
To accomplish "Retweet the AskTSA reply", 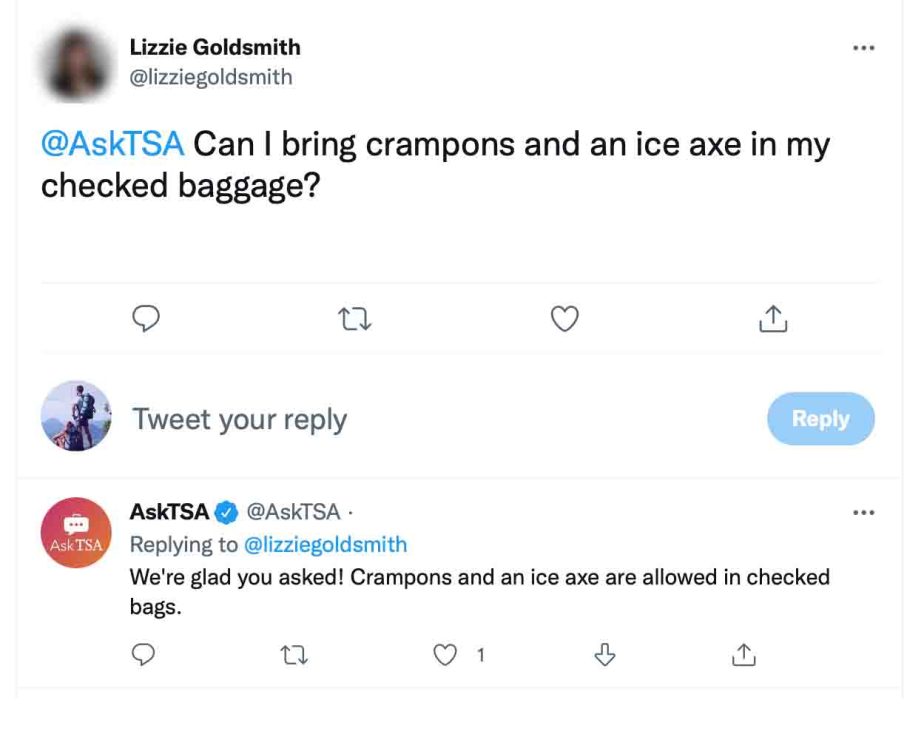I will coord(293,655).
